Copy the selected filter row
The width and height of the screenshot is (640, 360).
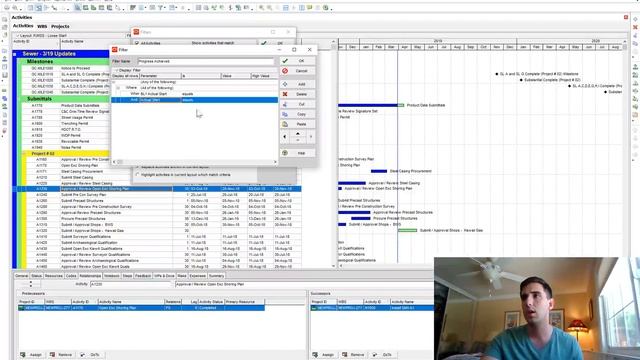[297, 114]
